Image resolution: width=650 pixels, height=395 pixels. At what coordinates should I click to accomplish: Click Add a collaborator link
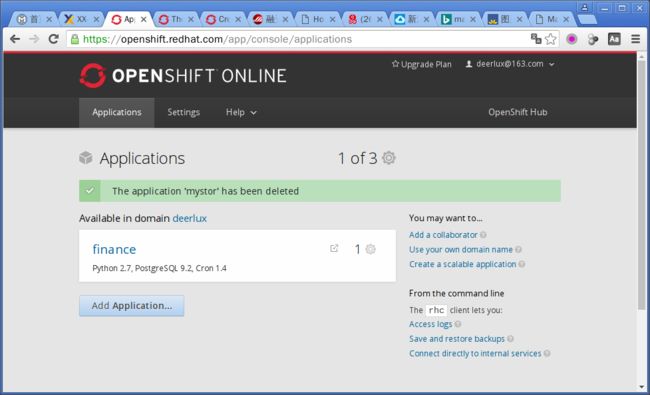(x=443, y=235)
